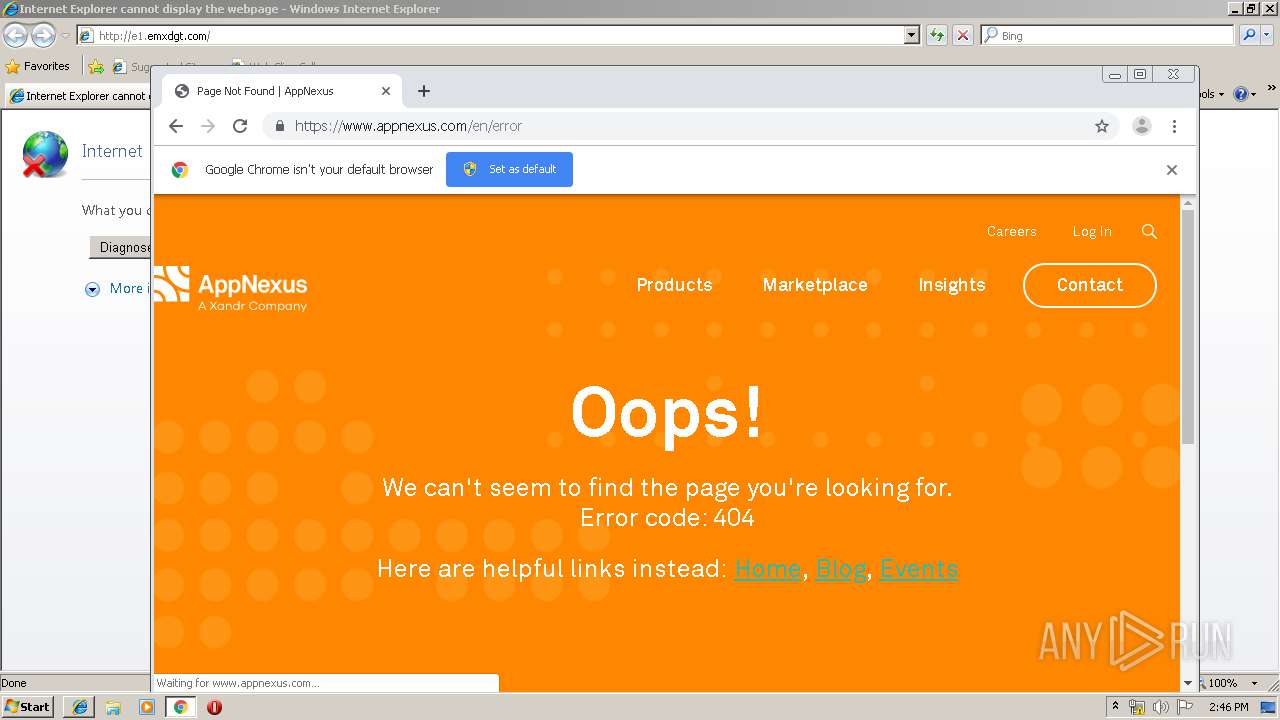Follow the Events helpful link
Viewport: 1280px width, 720px height.
(919, 569)
